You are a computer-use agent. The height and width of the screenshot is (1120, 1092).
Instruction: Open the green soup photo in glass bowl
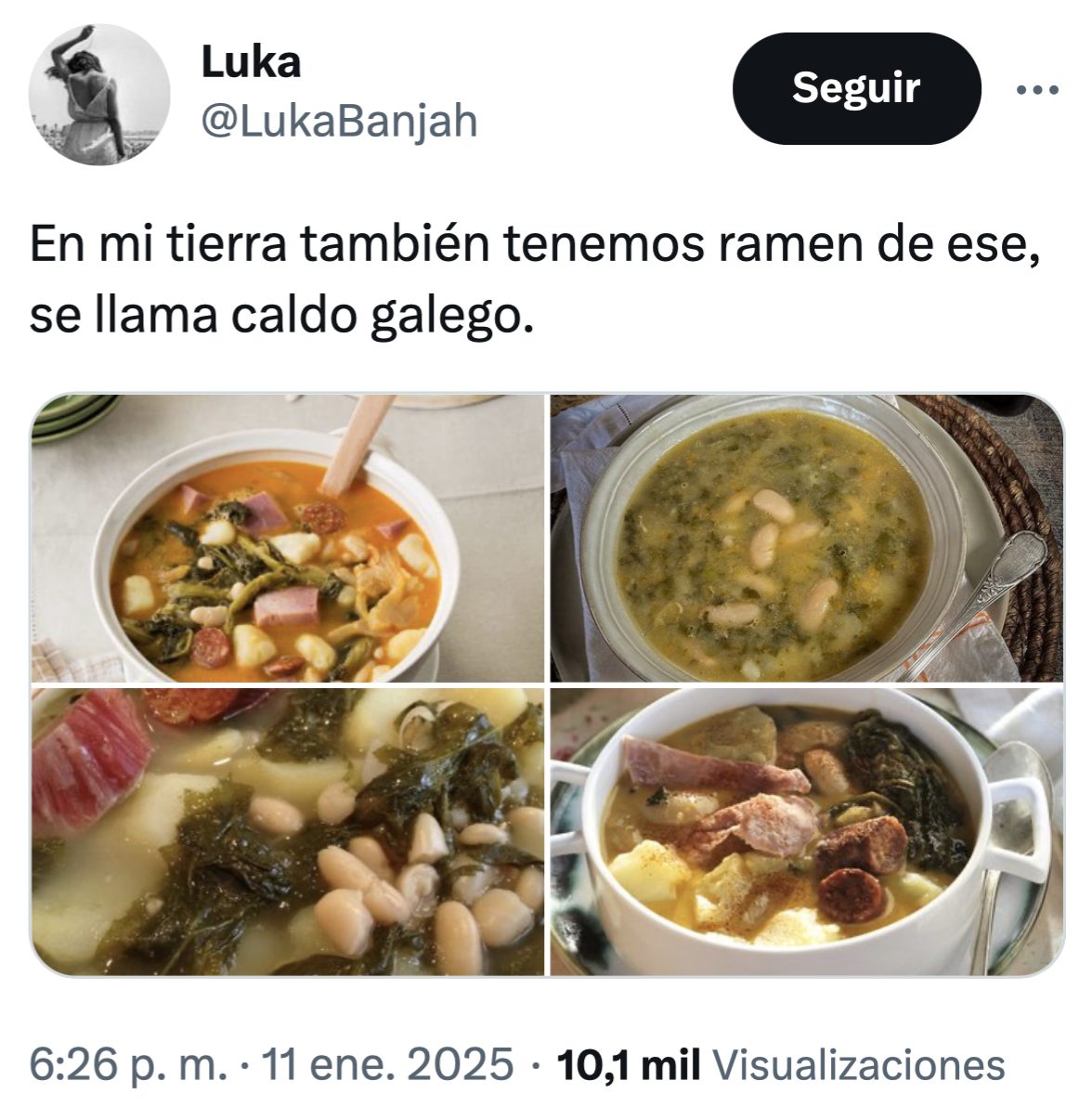806,539
